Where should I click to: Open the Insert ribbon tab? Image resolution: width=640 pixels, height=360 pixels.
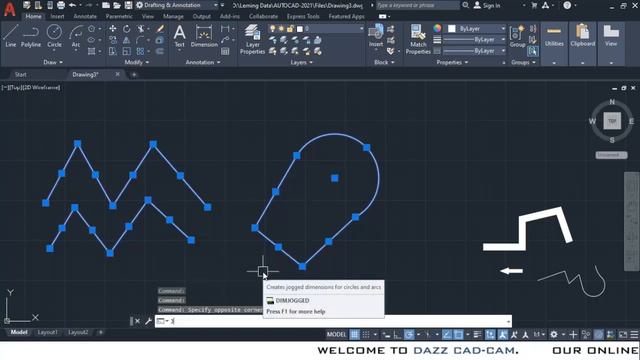coord(58,16)
